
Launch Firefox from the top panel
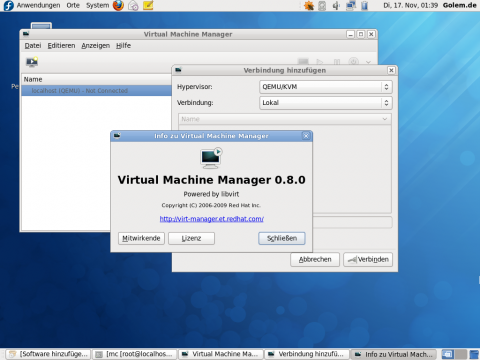tap(118, 5)
